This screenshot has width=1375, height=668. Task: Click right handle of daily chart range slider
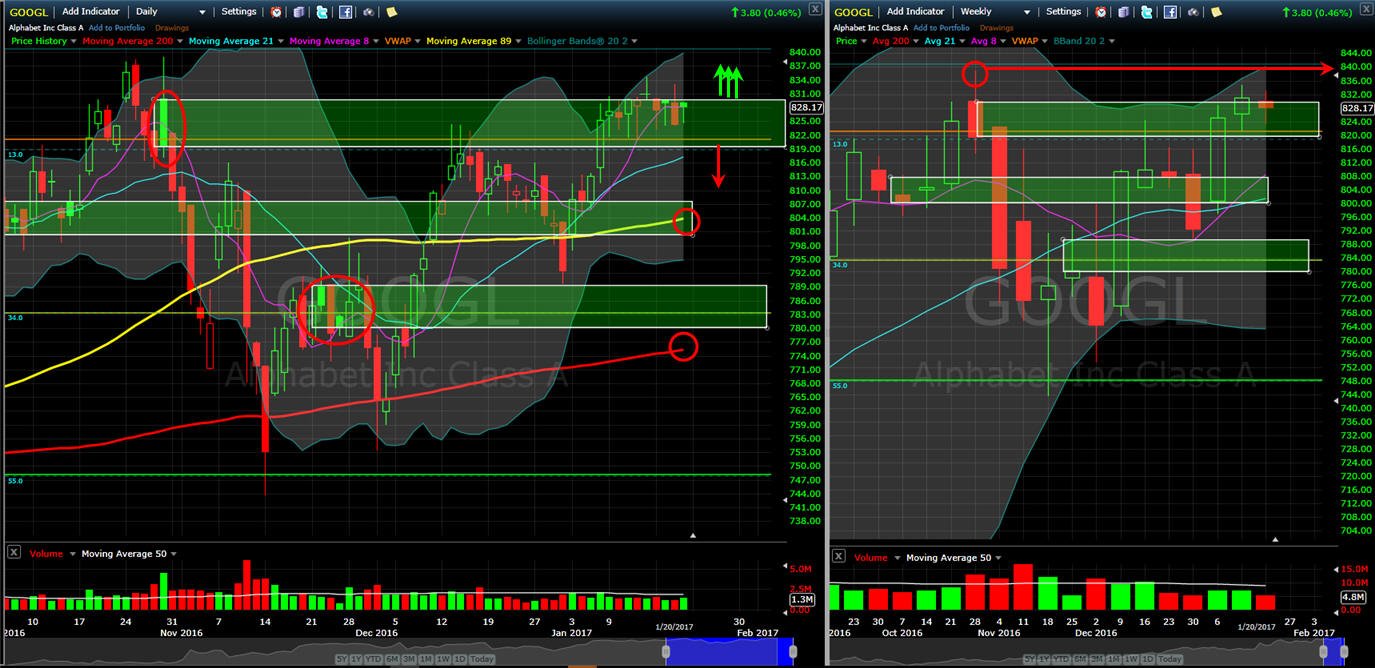tap(792, 652)
